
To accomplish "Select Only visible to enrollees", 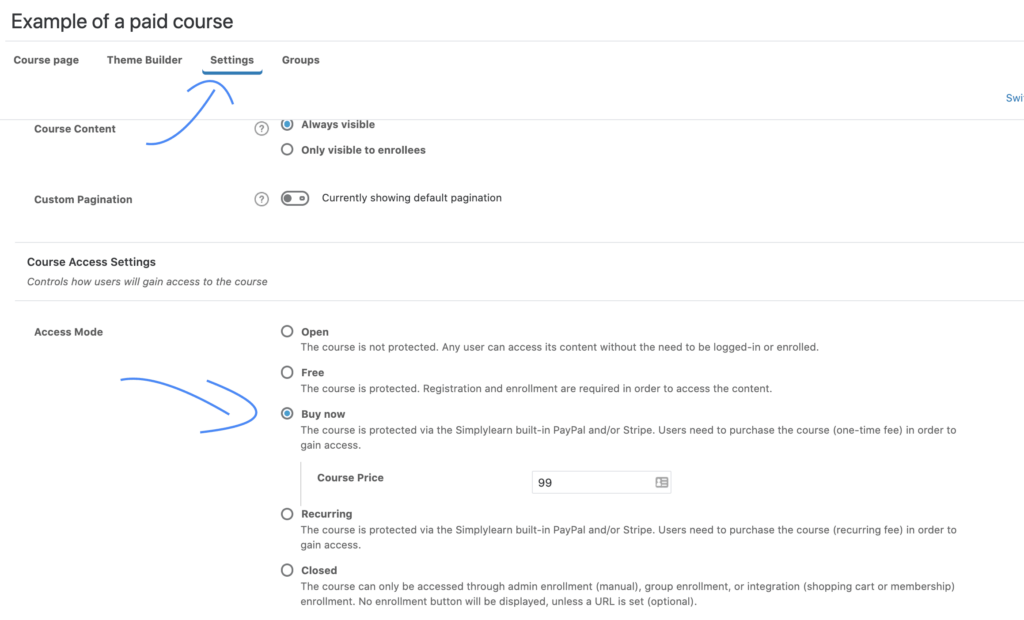I will (x=288, y=150).
